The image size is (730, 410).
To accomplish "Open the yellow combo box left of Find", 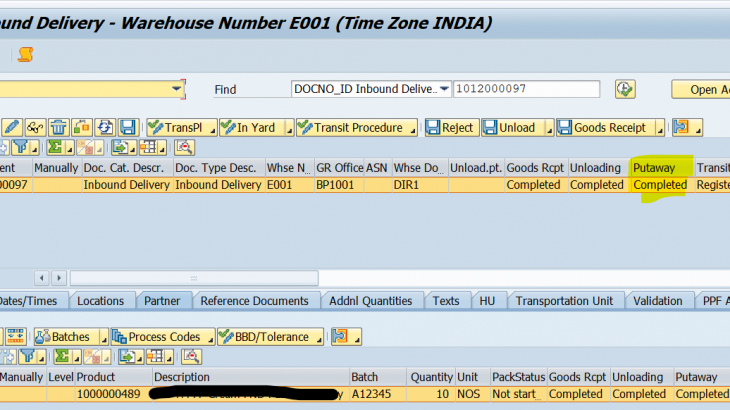I will [176, 88].
